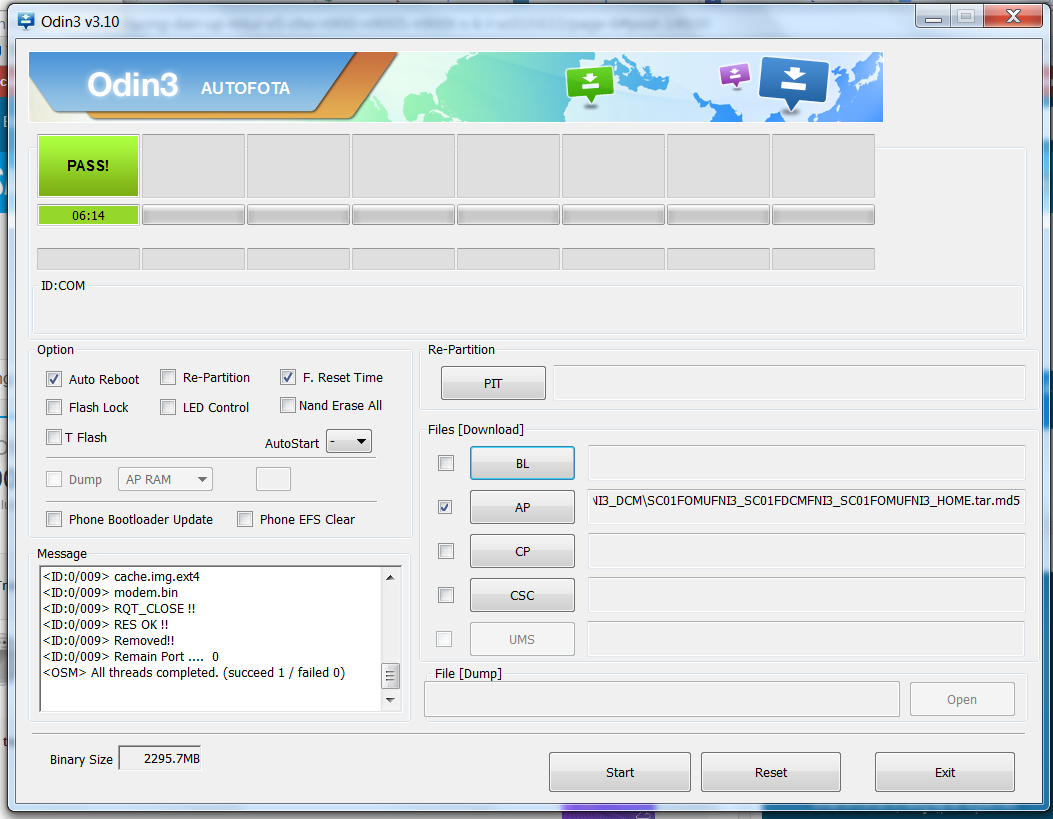Viewport: 1053px width, 819px height.
Task: Uncheck the F. Reset Time checkbox
Action: pos(288,377)
